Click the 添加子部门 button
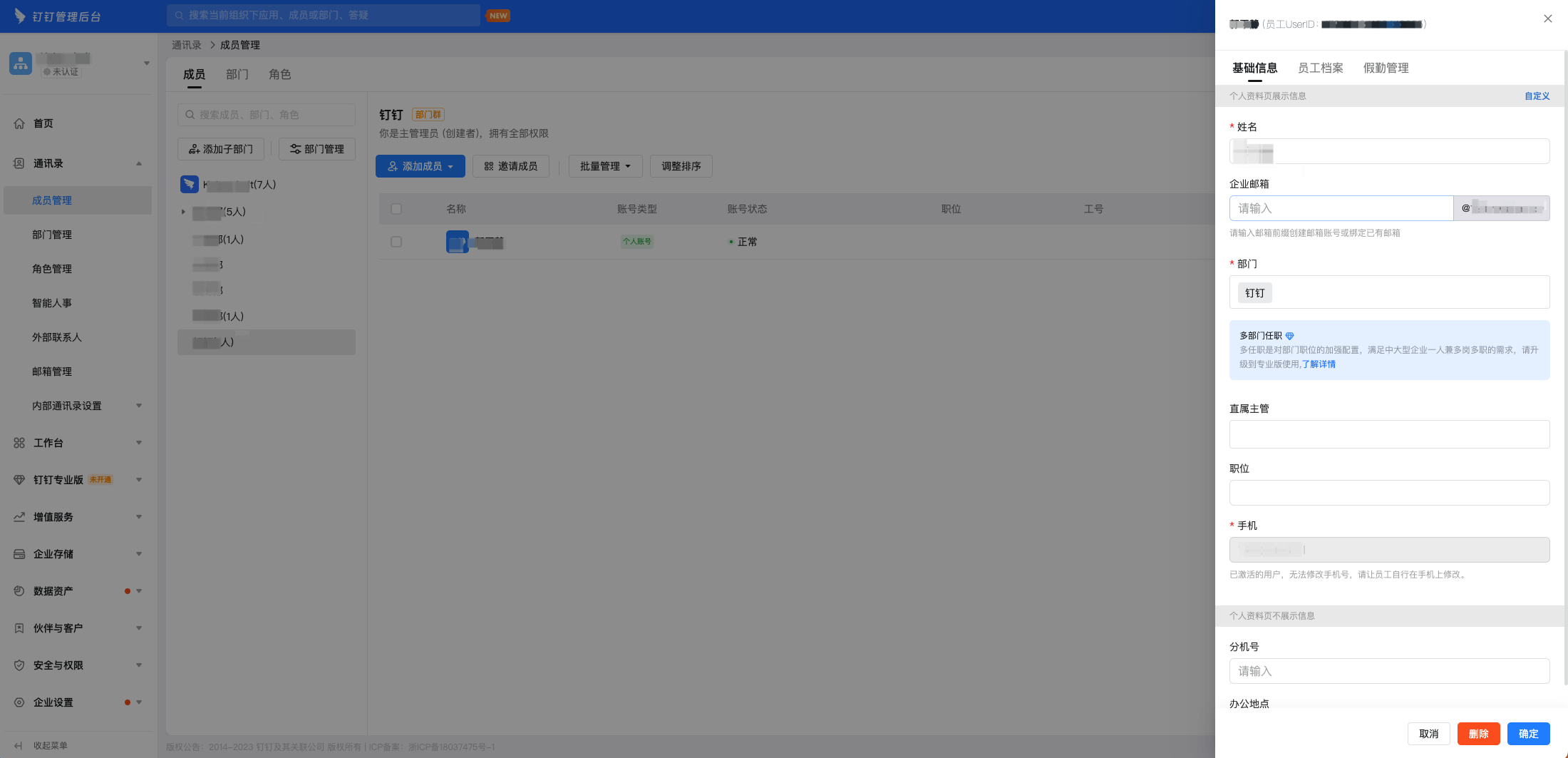The height and width of the screenshot is (758, 1568). tap(221, 149)
